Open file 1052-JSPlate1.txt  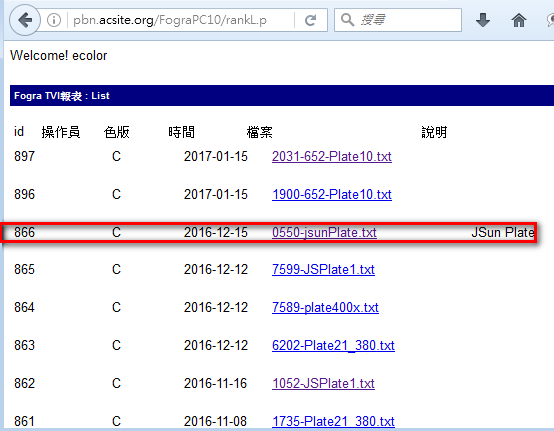pyautogui.click(x=323, y=383)
